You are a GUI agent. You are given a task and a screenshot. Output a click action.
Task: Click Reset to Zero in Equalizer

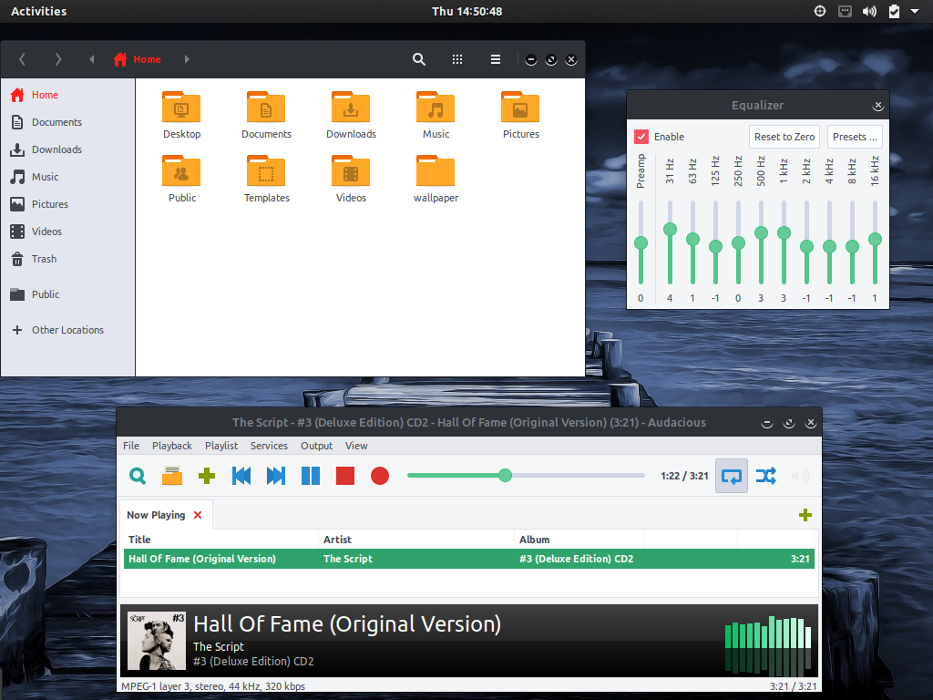[784, 137]
